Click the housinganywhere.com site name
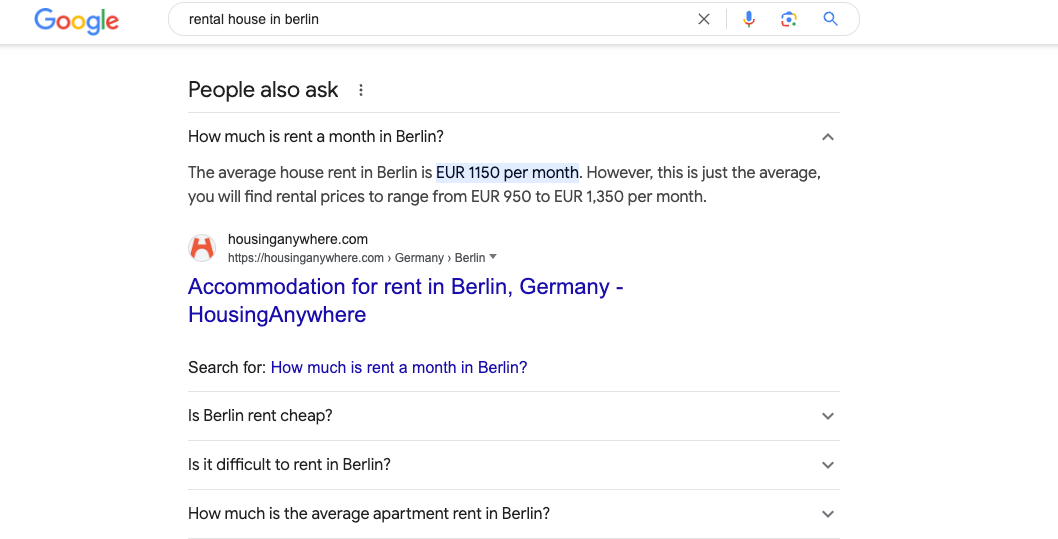This screenshot has height=539, width=1058. pyautogui.click(x=298, y=239)
